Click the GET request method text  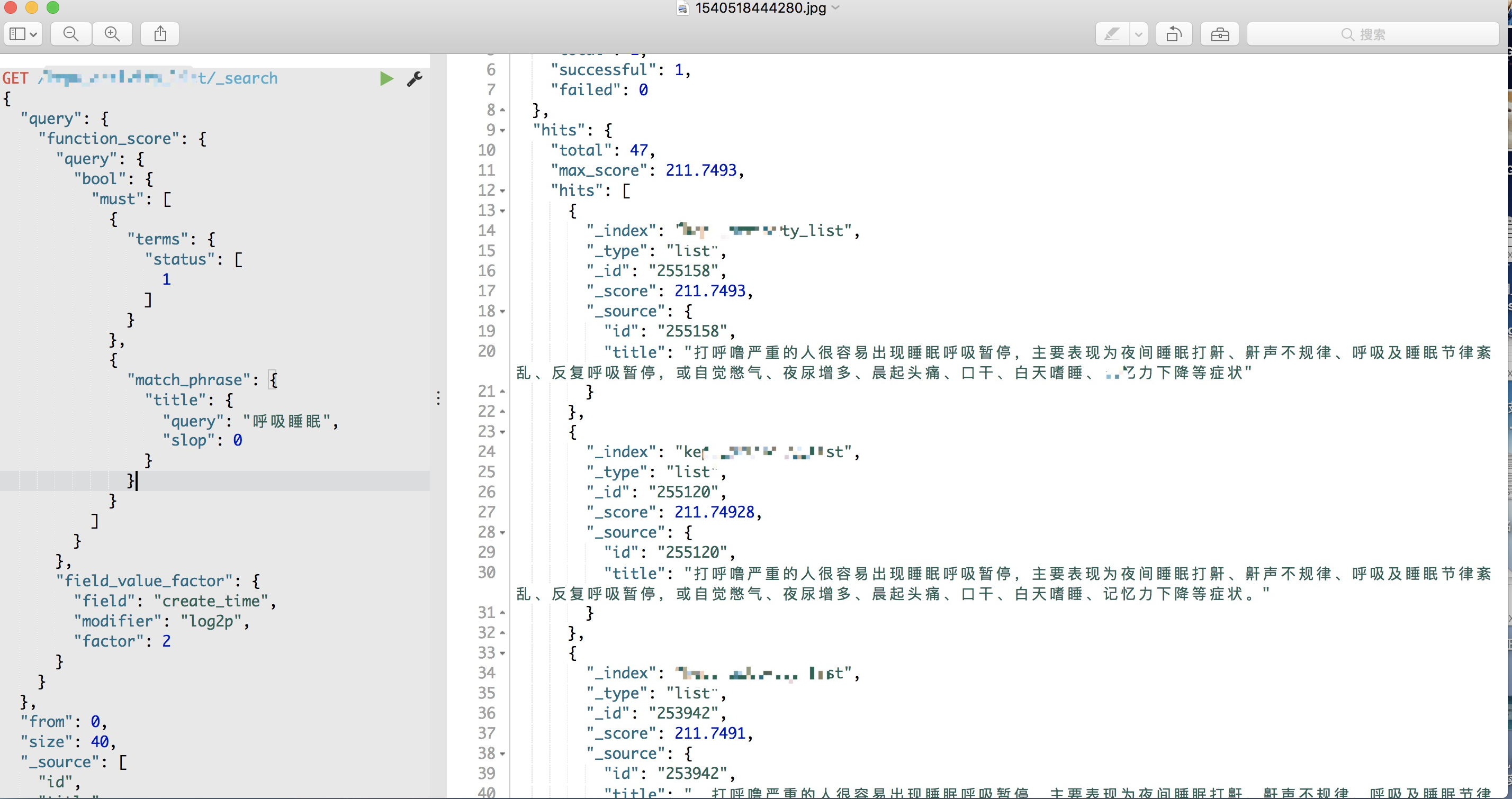pyautogui.click(x=15, y=78)
